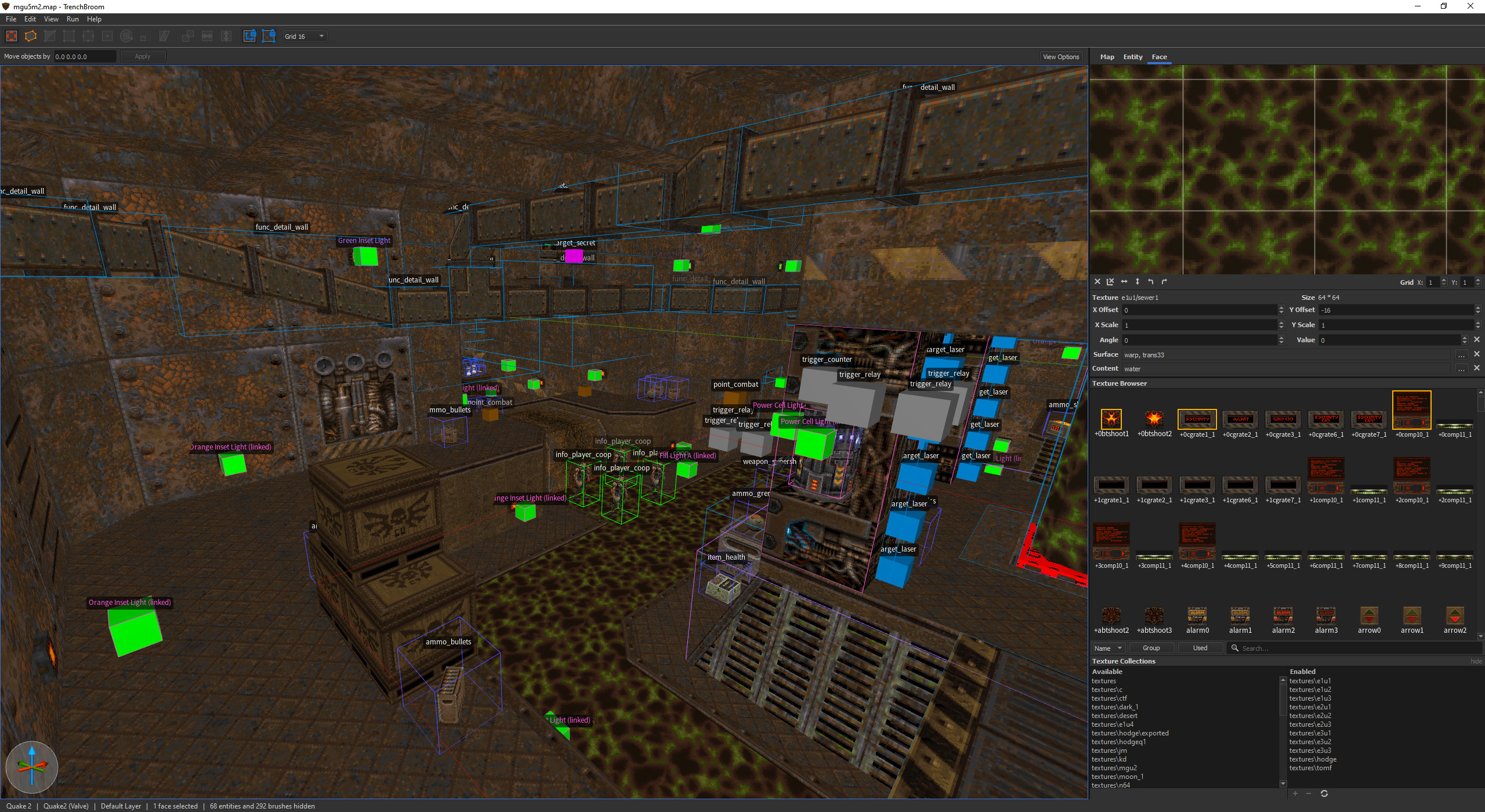Select the +0btshoot1 texture thumbnail

coord(1111,419)
